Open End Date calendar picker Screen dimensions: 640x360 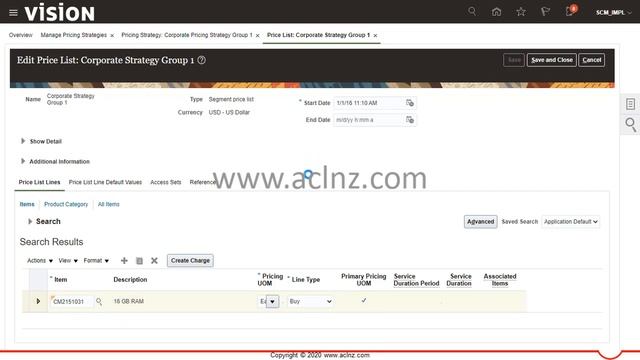coord(410,120)
